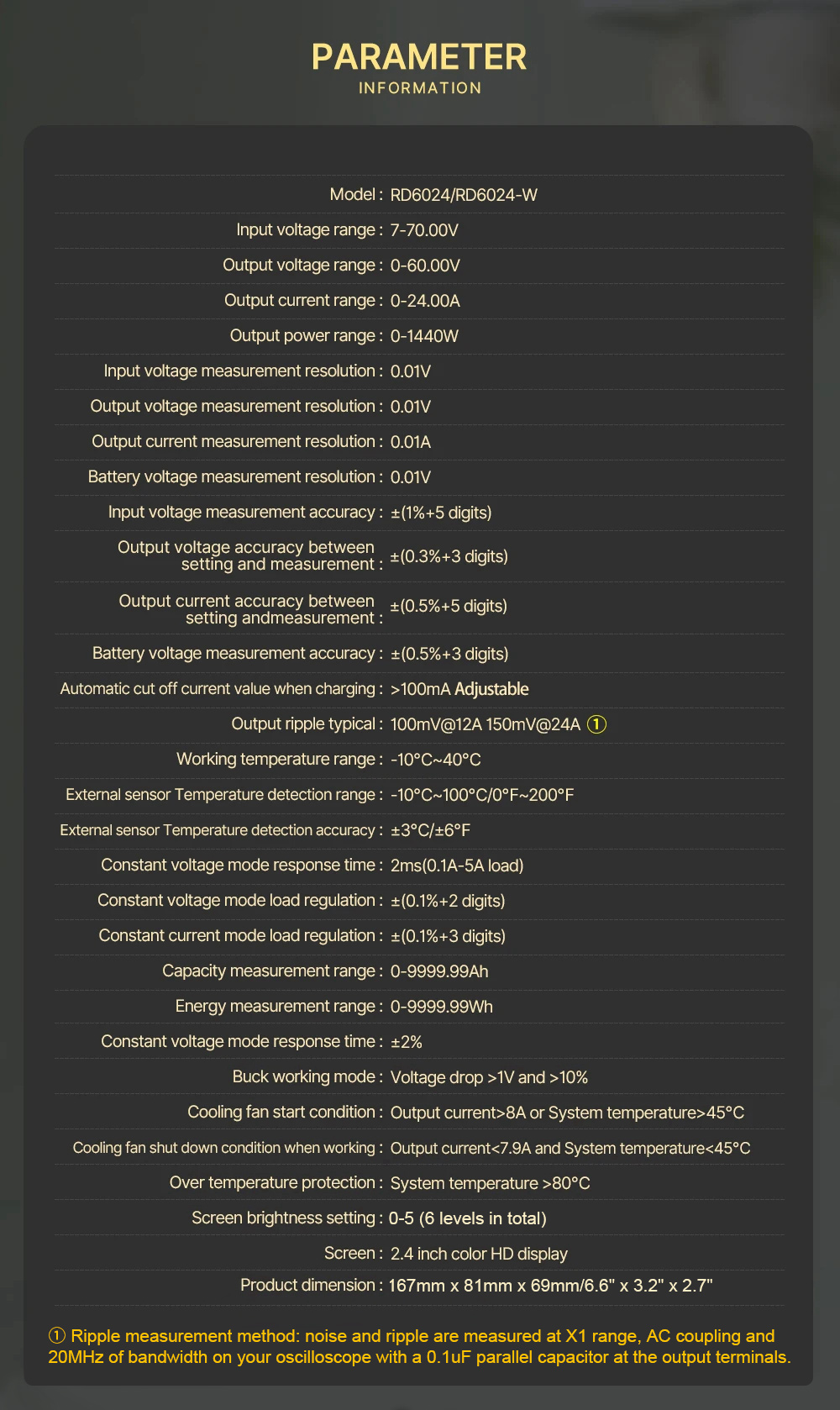Screen dimensions: 840x1410
Task: Click the 0.01A current resolution value
Action: tap(411, 442)
